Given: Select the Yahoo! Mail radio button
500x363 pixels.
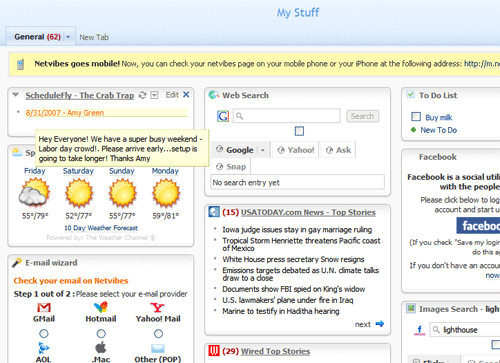Looking at the screenshot, I should (158, 333).
